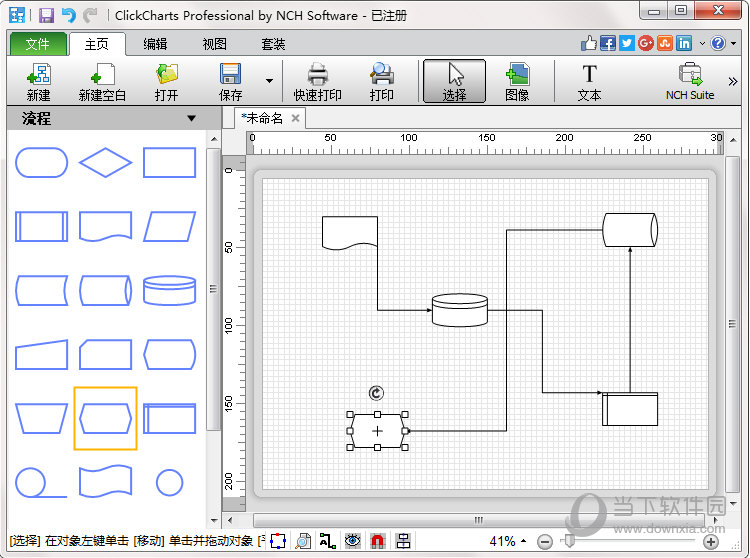Image resolution: width=750 pixels, height=558 pixels.
Task: Share on LinkedIn icon
Action: 684,44
